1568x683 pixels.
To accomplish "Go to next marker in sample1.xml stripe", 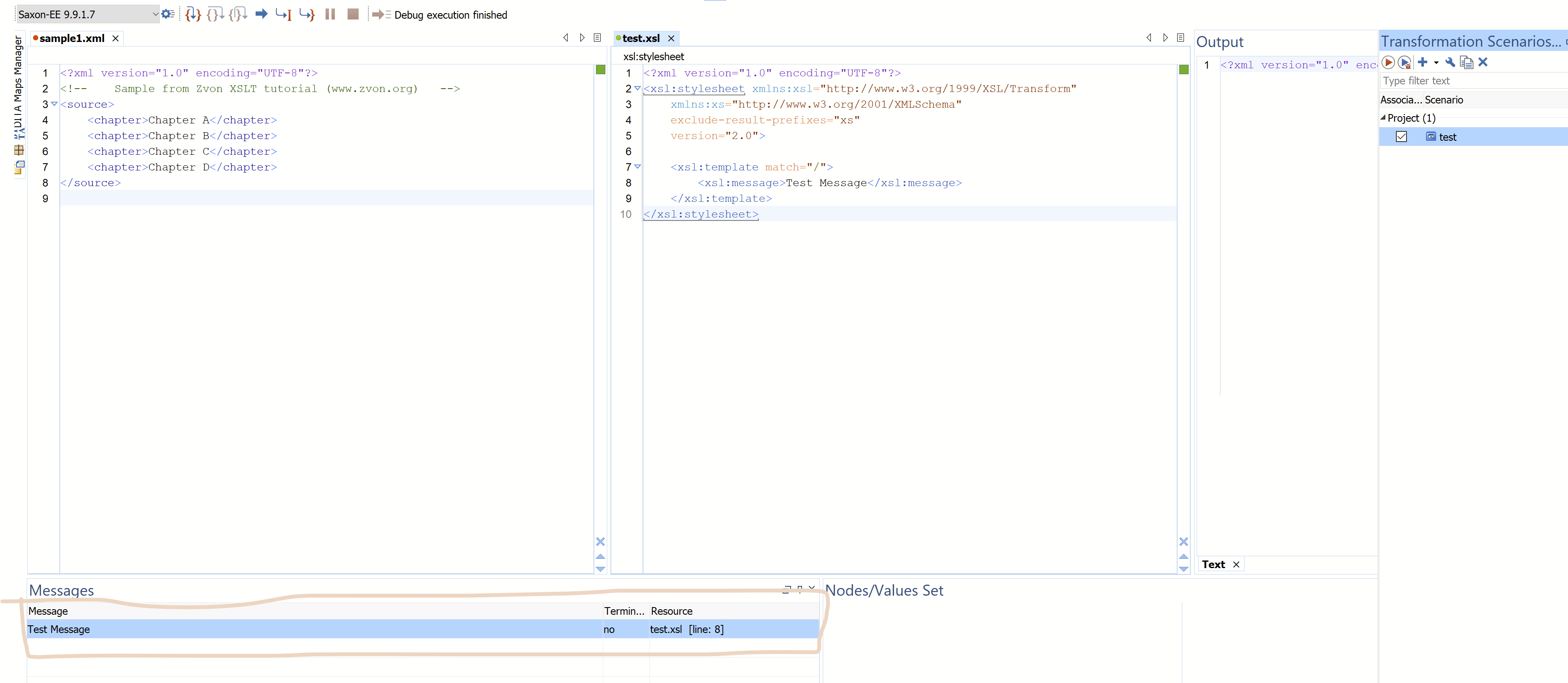I will click(x=600, y=569).
